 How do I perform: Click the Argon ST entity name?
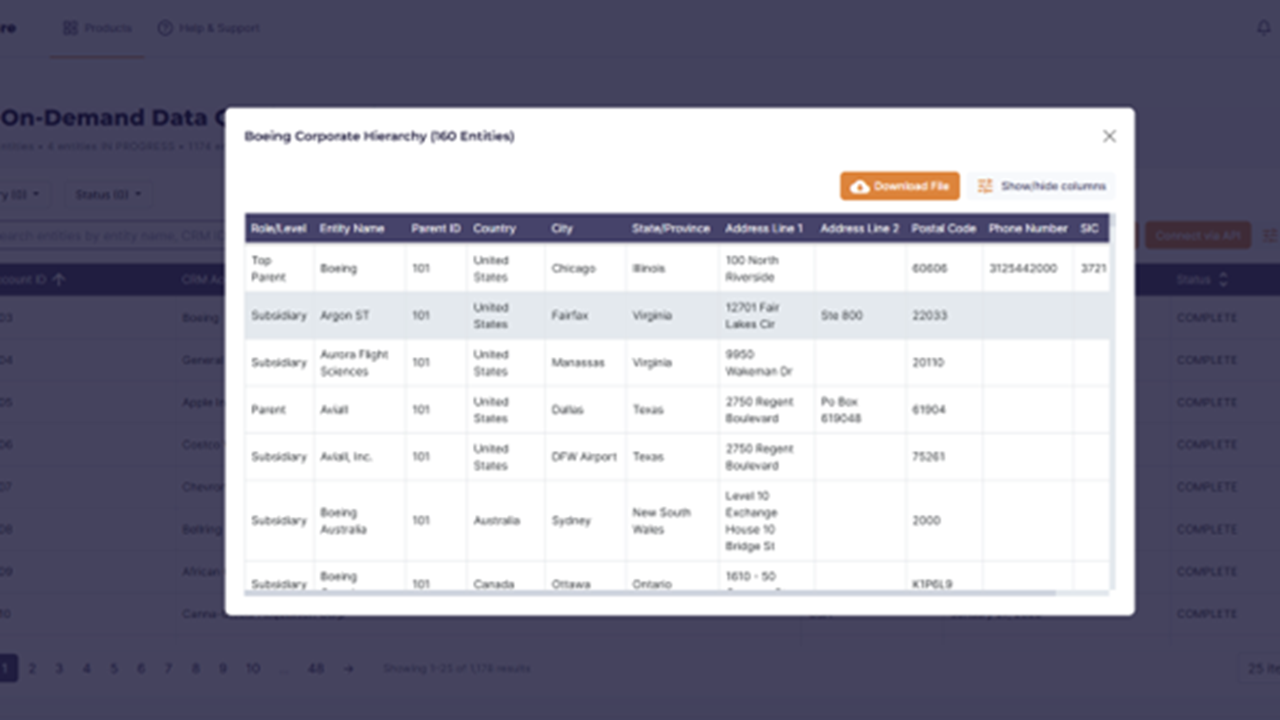pyautogui.click(x=344, y=315)
